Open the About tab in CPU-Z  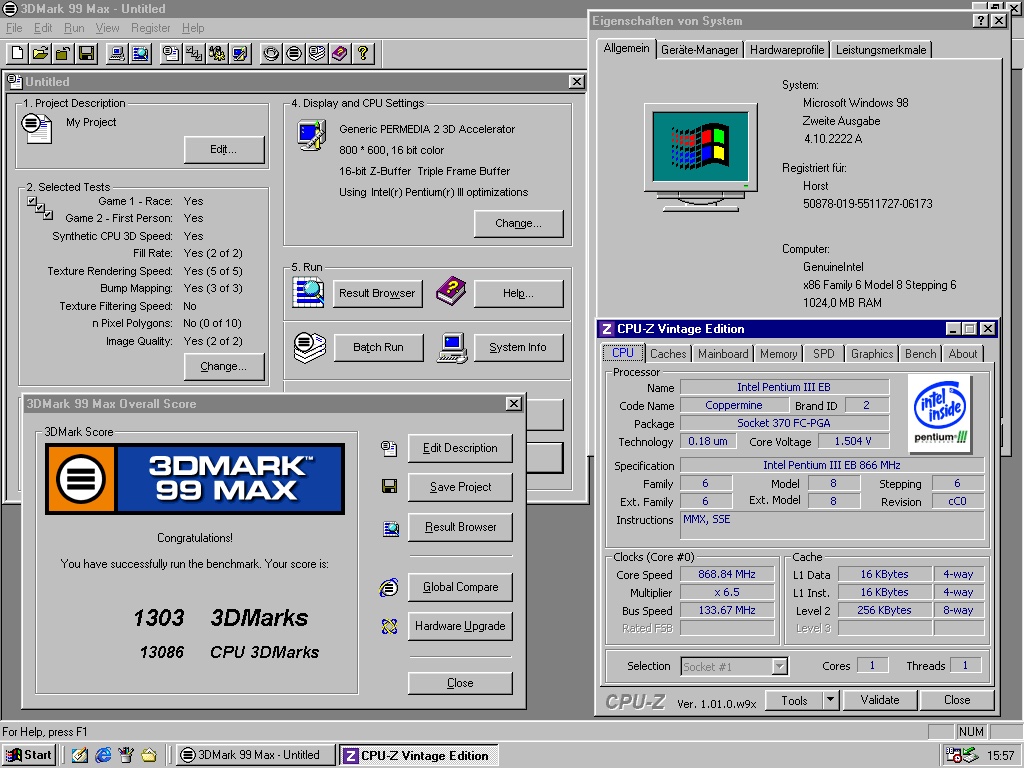(963, 353)
